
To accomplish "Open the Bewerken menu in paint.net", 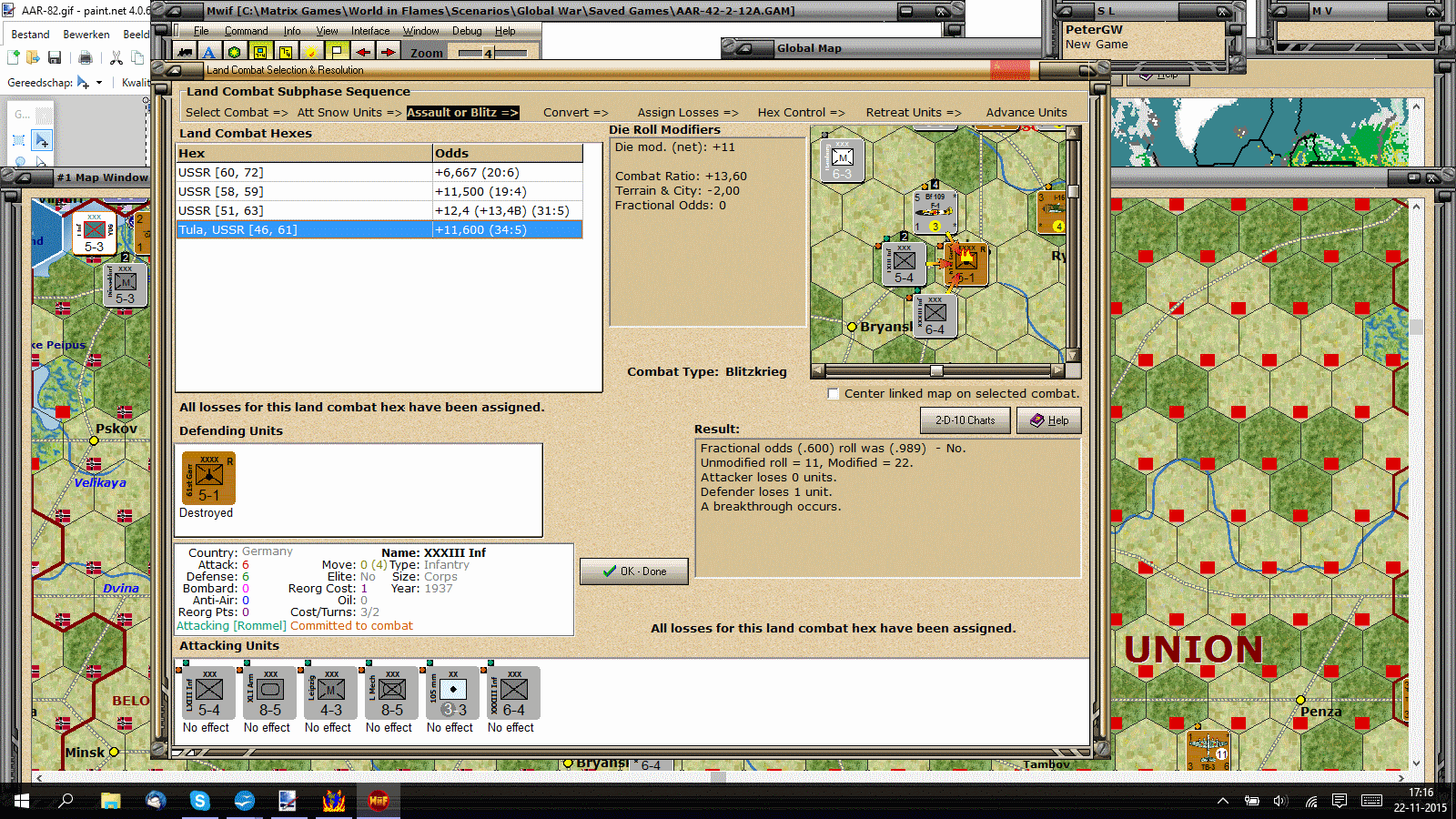I will point(86,35).
